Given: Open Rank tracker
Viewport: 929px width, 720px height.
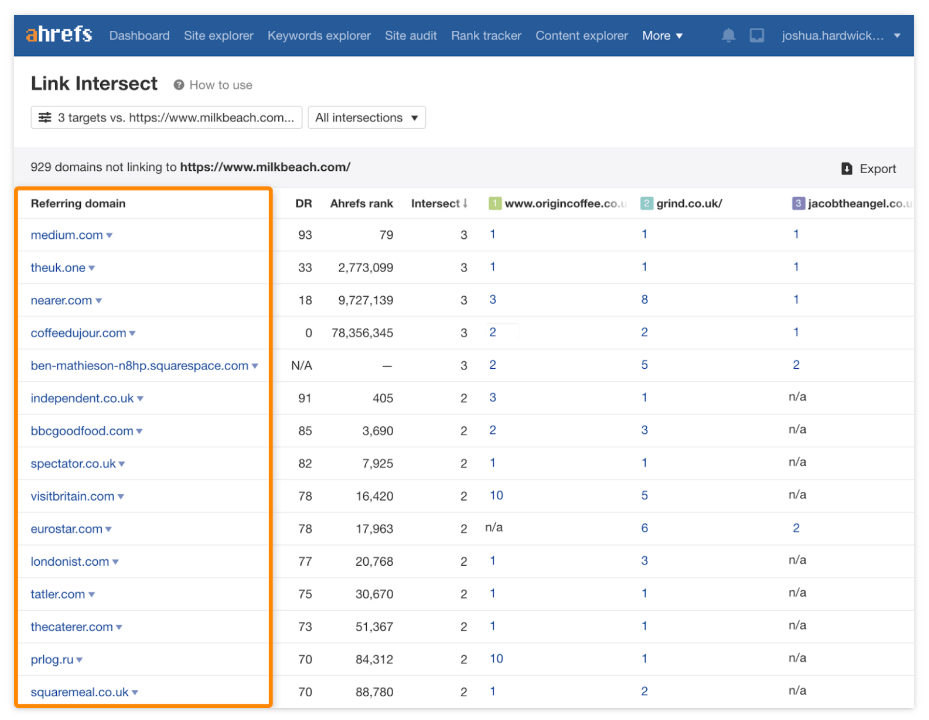Looking at the screenshot, I should [x=486, y=36].
